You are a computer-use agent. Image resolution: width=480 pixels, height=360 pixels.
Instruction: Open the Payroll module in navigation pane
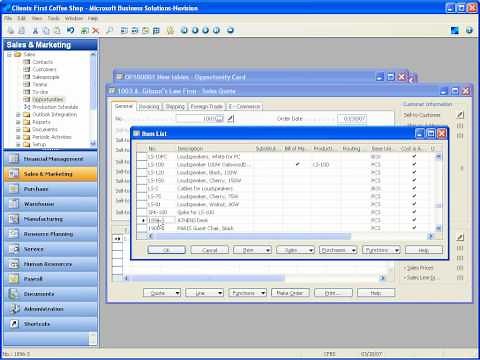coord(50,279)
